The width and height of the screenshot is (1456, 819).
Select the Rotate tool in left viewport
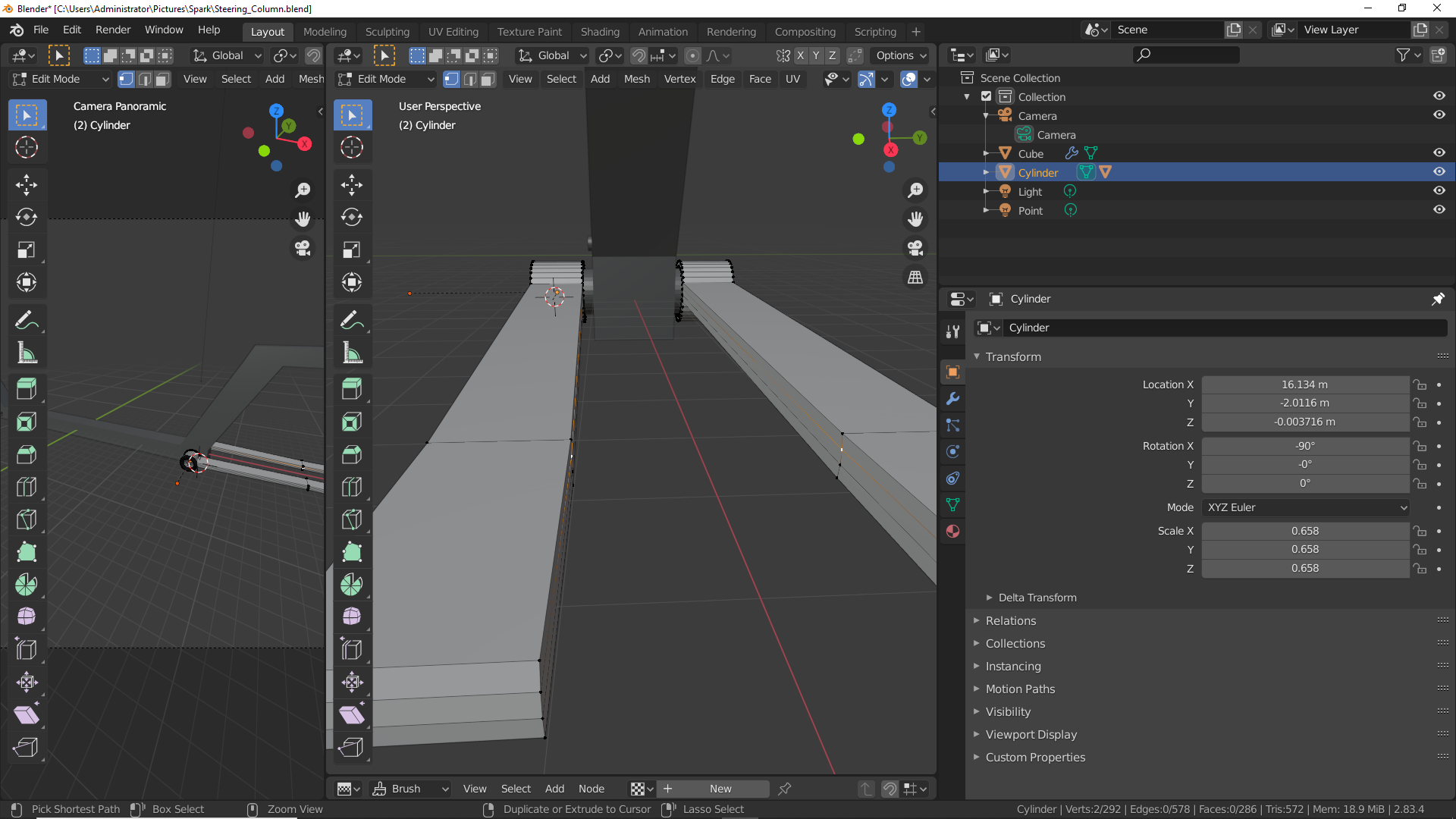27,218
